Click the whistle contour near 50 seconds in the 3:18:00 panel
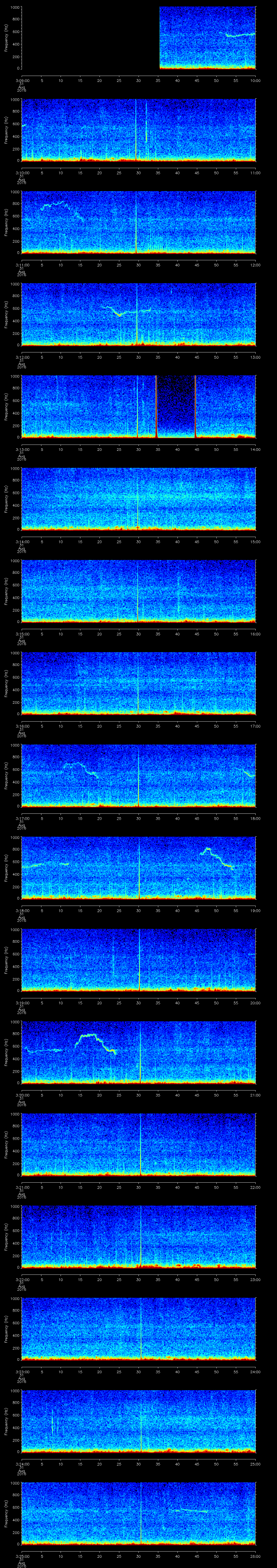Image resolution: width=277 pixels, height=1568 pixels. (217, 858)
